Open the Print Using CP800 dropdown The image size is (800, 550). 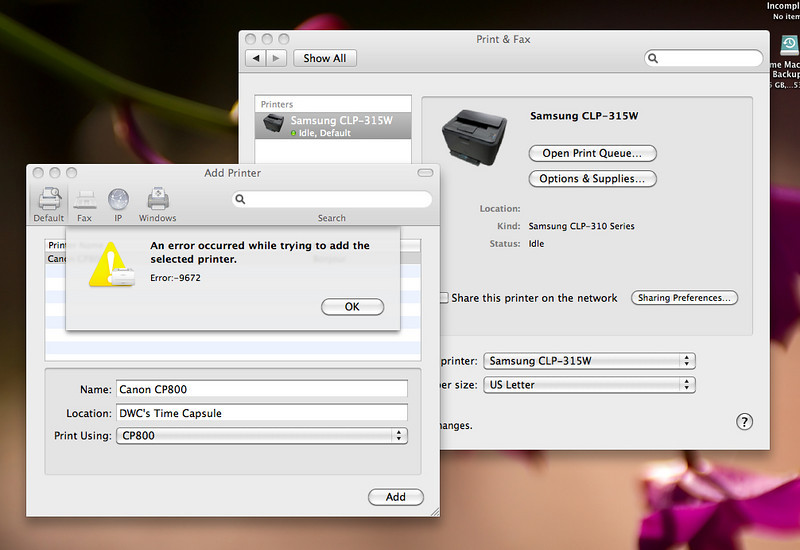[262, 436]
